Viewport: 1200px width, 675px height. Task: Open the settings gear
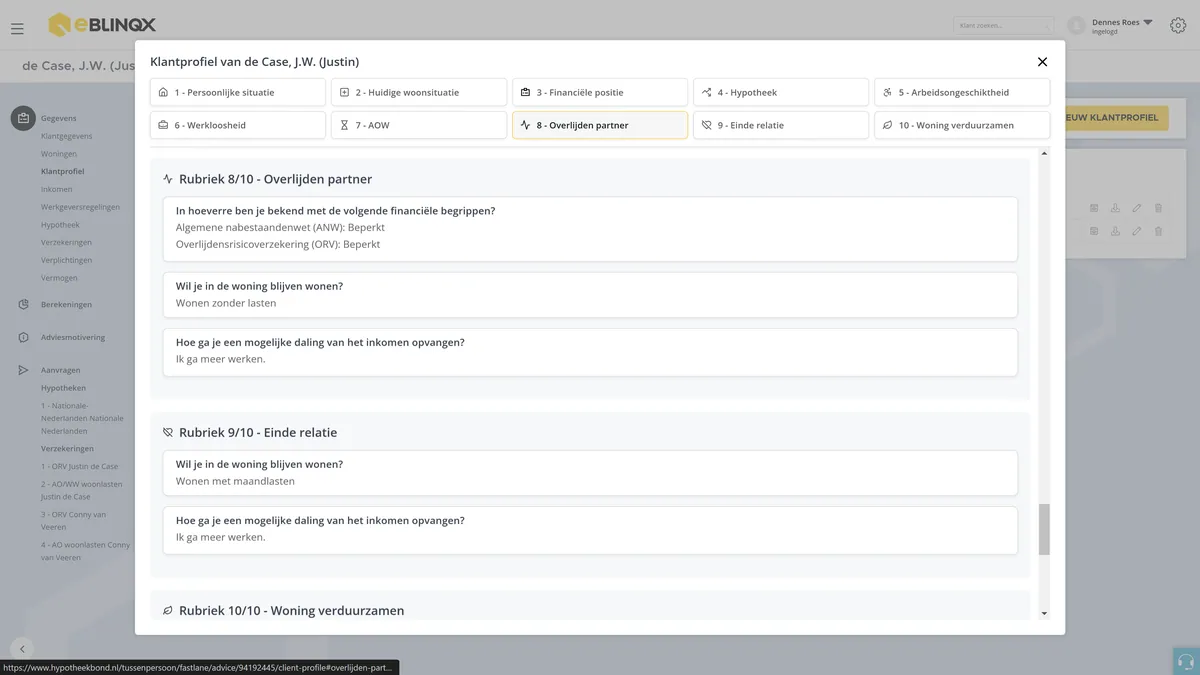pos(1178,25)
